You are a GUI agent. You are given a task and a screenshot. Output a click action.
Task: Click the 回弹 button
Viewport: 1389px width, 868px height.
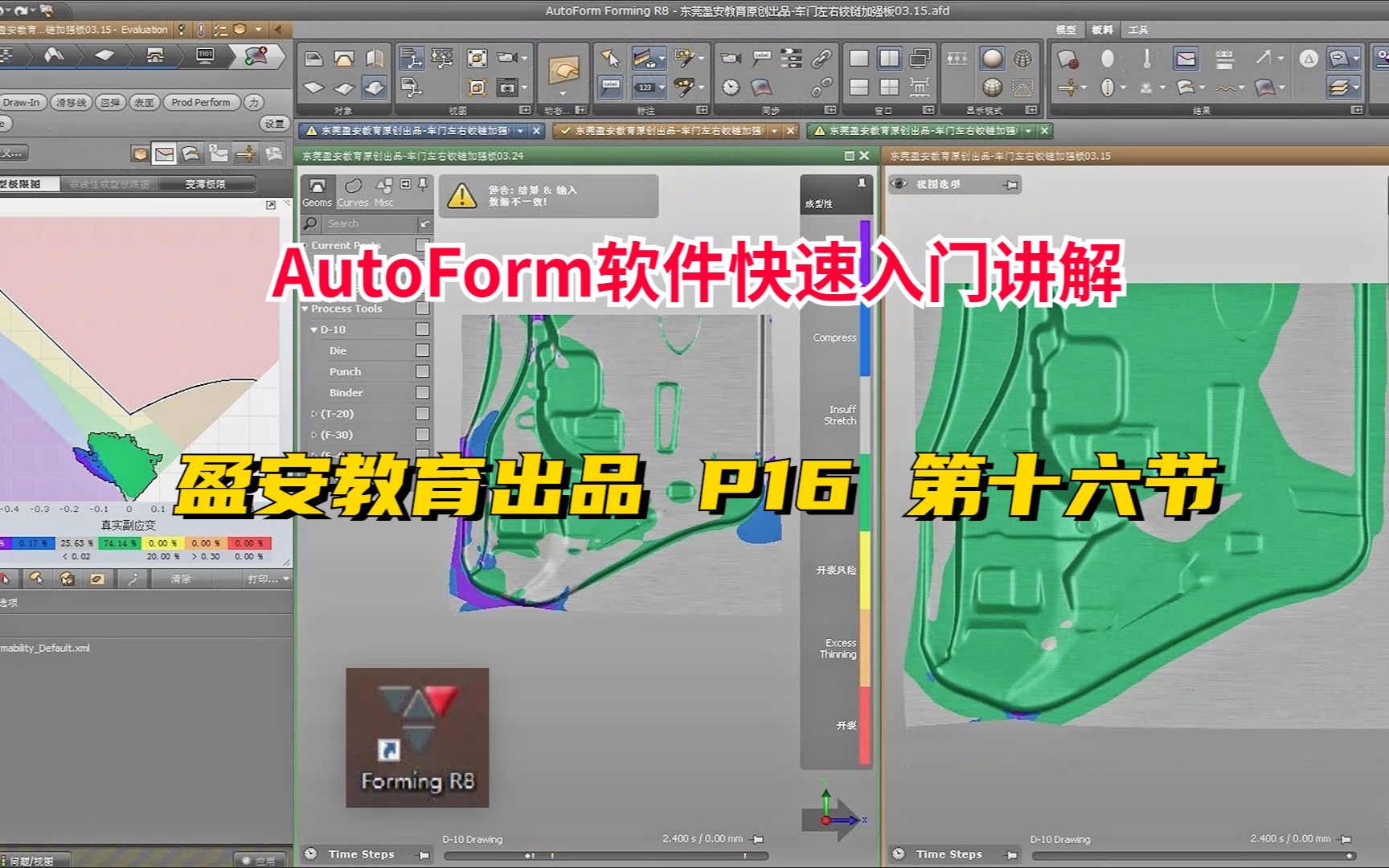(110, 102)
